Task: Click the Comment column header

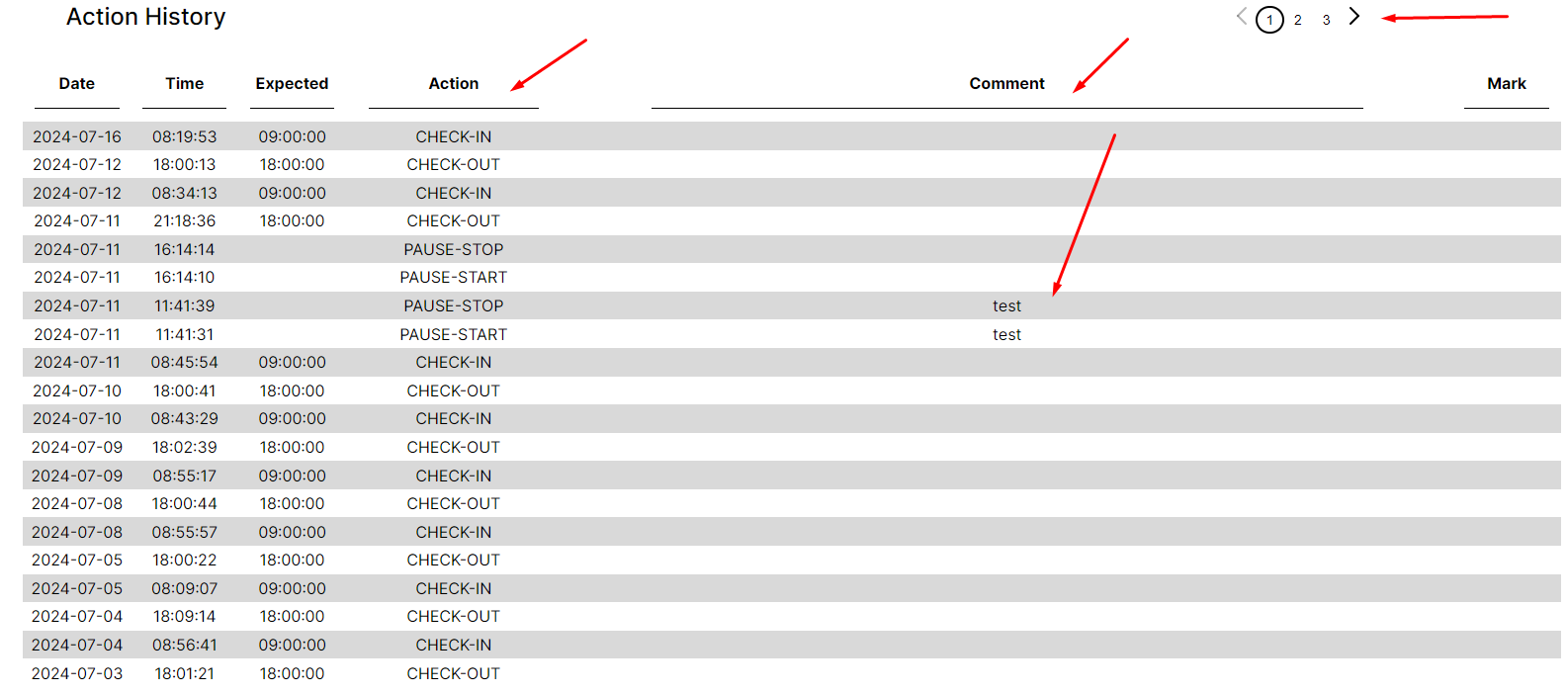Action: tap(1006, 84)
